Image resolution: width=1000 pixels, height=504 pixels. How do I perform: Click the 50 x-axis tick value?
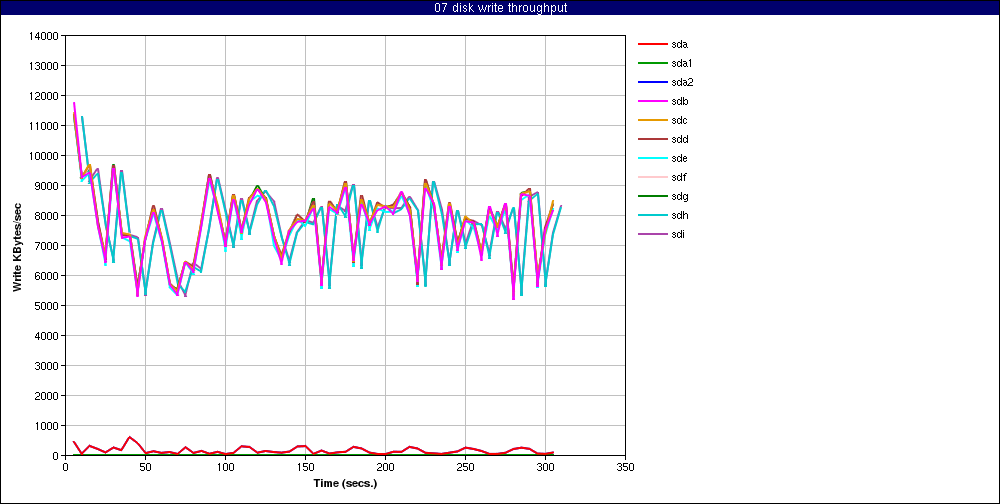click(145, 467)
